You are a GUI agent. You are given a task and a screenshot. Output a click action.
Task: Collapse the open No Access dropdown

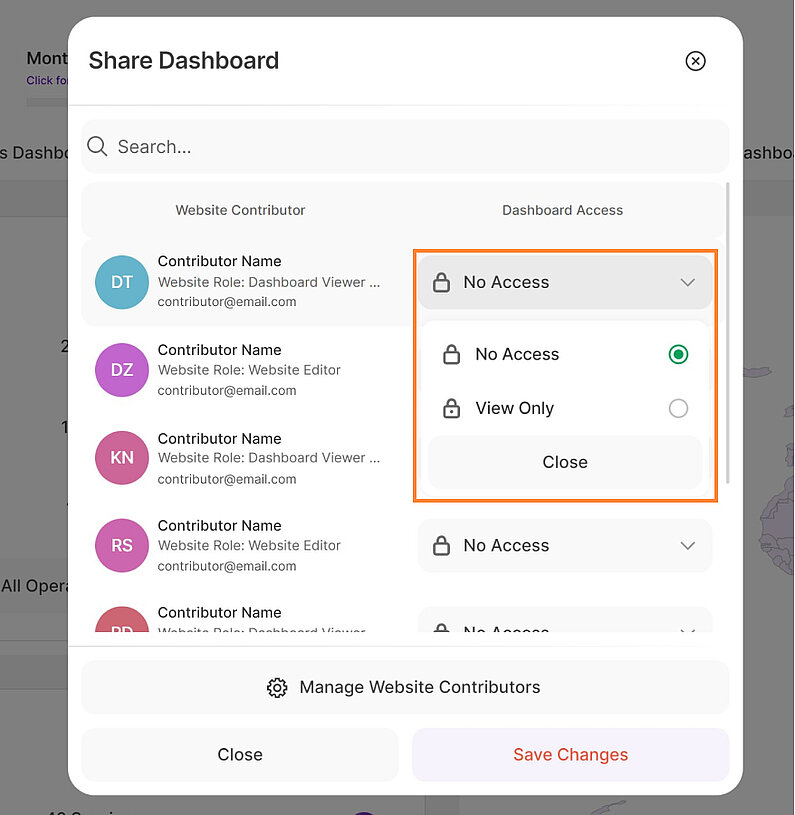pyautogui.click(x=565, y=462)
